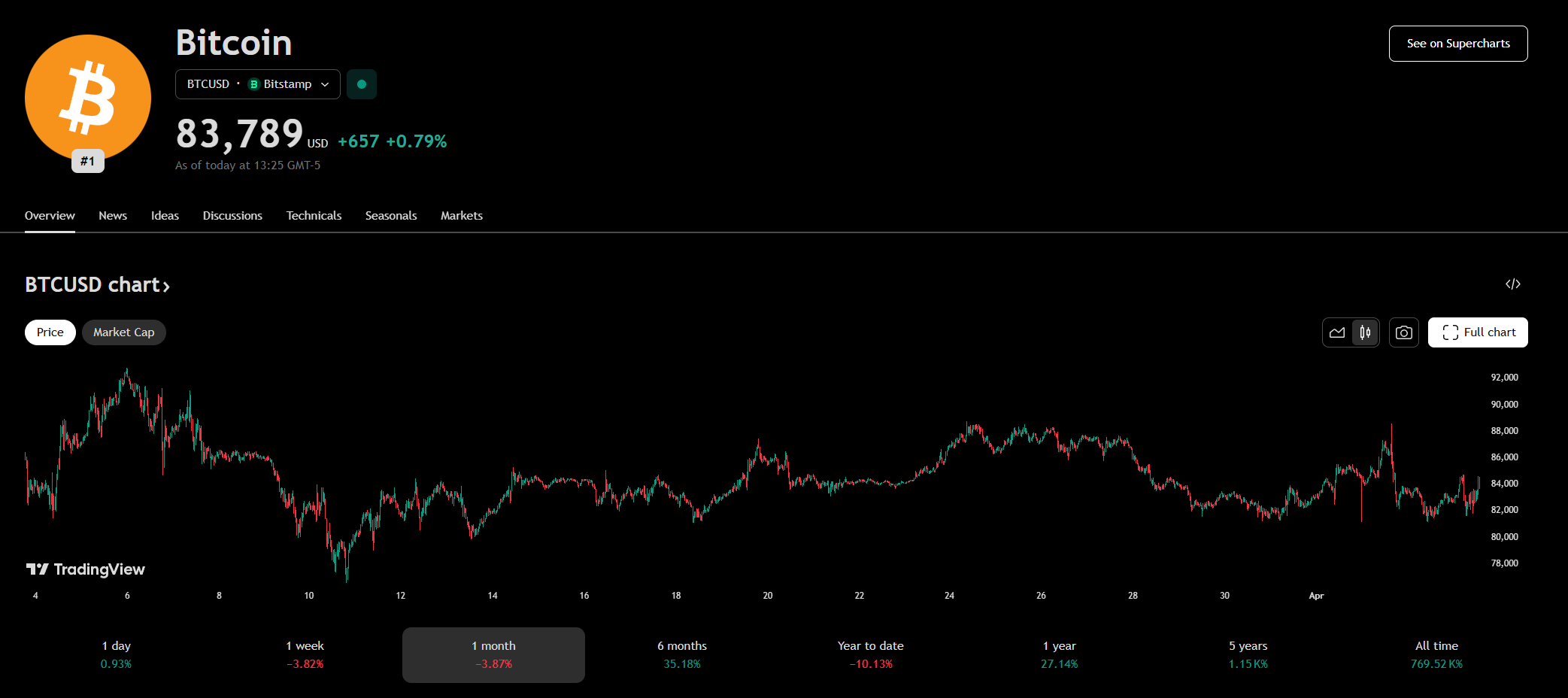The width and height of the screenshot is (1568, 698).
Task: Click the date label 12 on time axis
Action: (401, 596)
